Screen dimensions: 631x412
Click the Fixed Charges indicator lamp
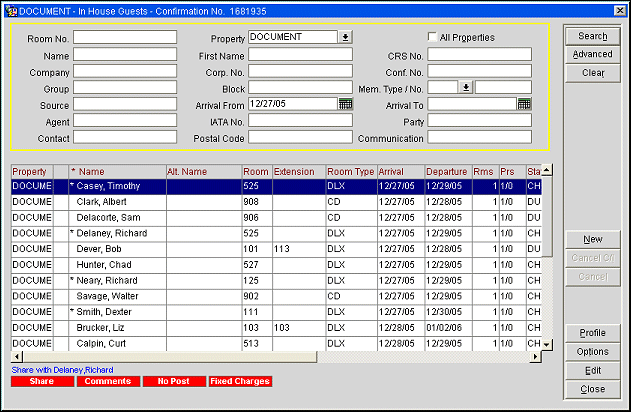tap(239, 381)
